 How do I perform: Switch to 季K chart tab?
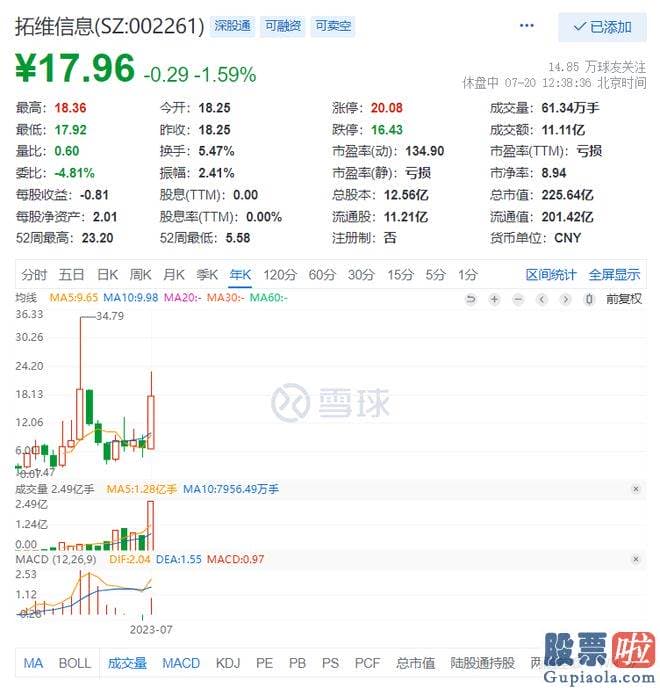[207, 275]
